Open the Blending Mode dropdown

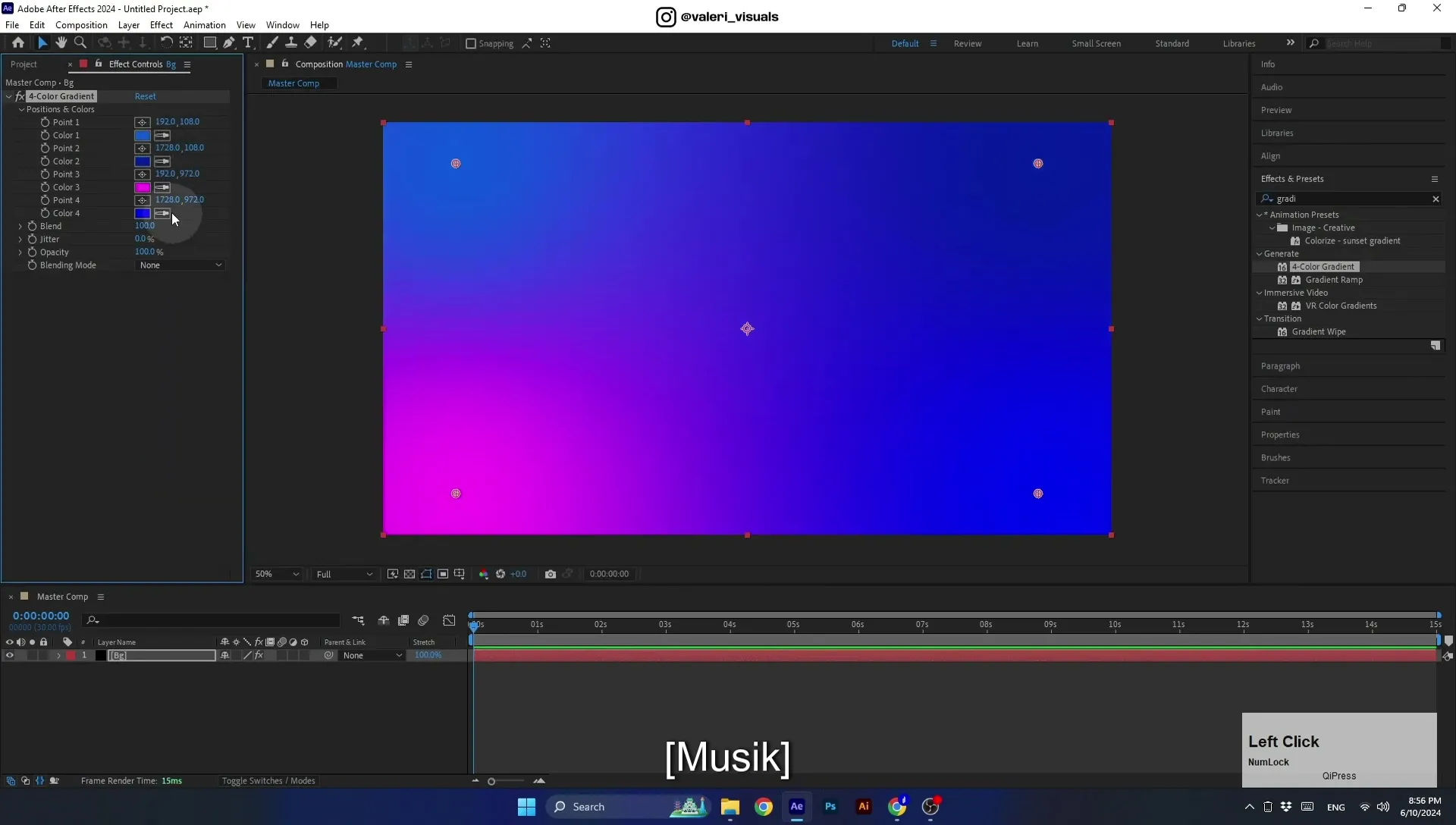pyautogui.click(x=180, y=265)
